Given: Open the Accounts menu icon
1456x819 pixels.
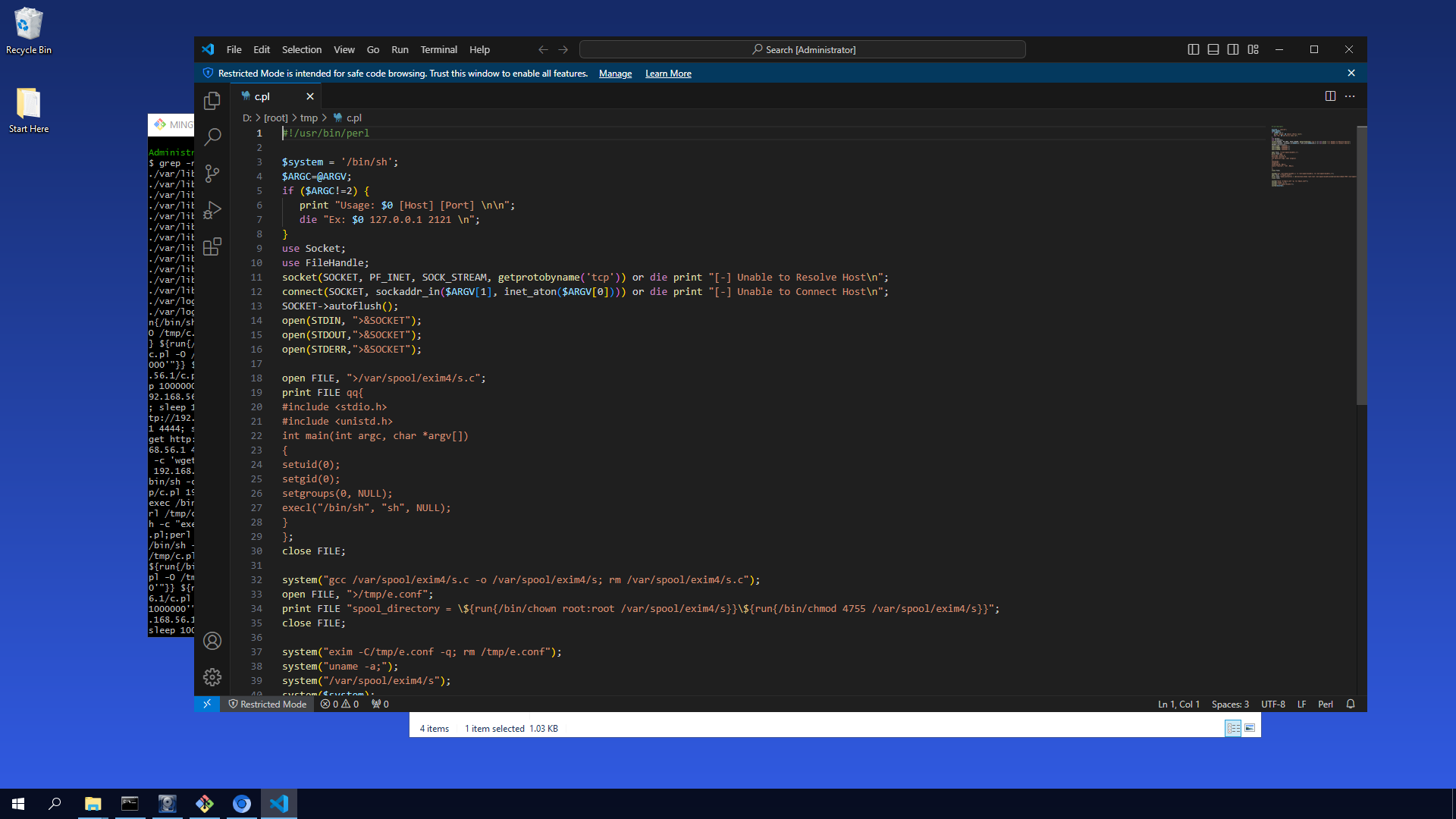Looking at the screenshot, I should pyautogui.click(x=212, y=641).
